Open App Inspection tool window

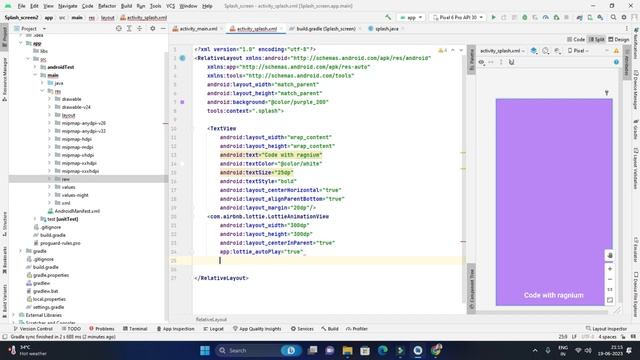[176, 329]
